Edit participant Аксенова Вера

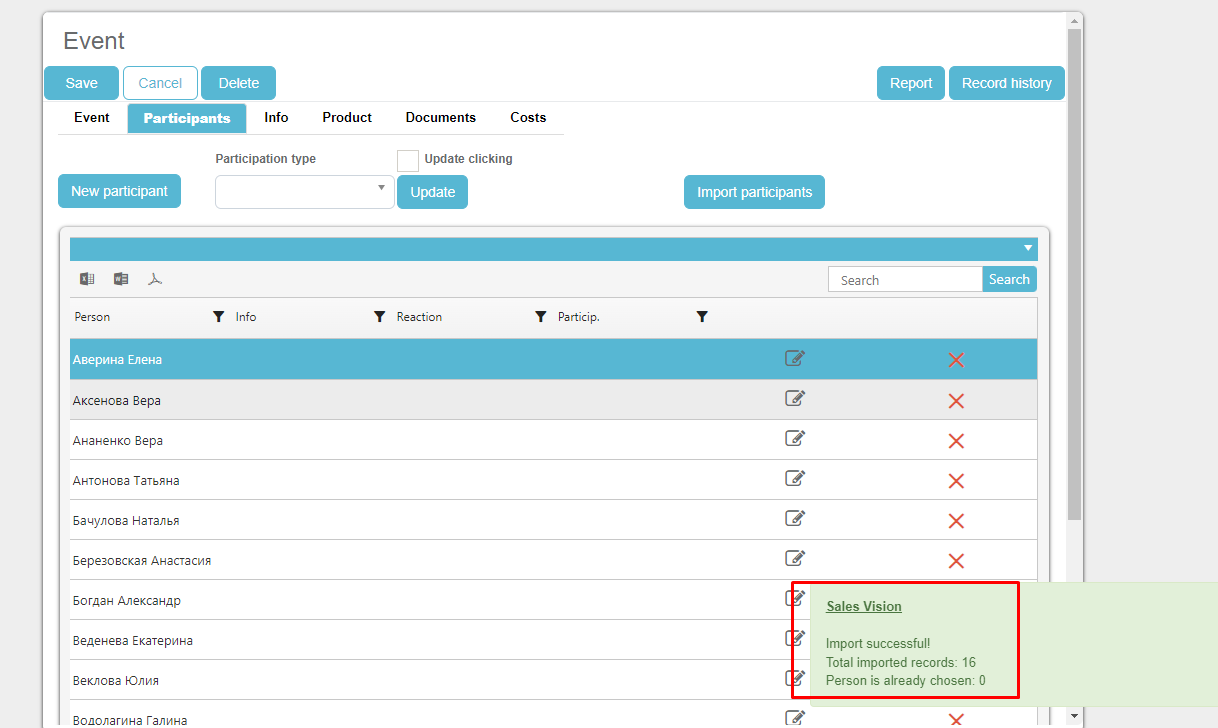pyautogui.click(x=795, y=399)
